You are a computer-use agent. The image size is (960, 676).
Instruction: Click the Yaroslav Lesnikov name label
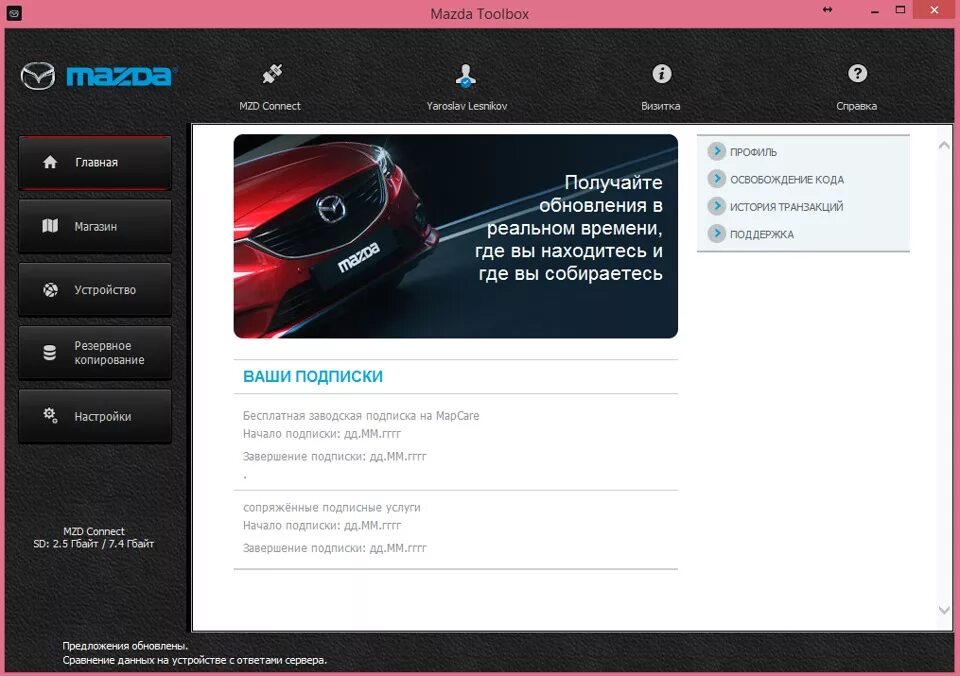tap(467, 106)
